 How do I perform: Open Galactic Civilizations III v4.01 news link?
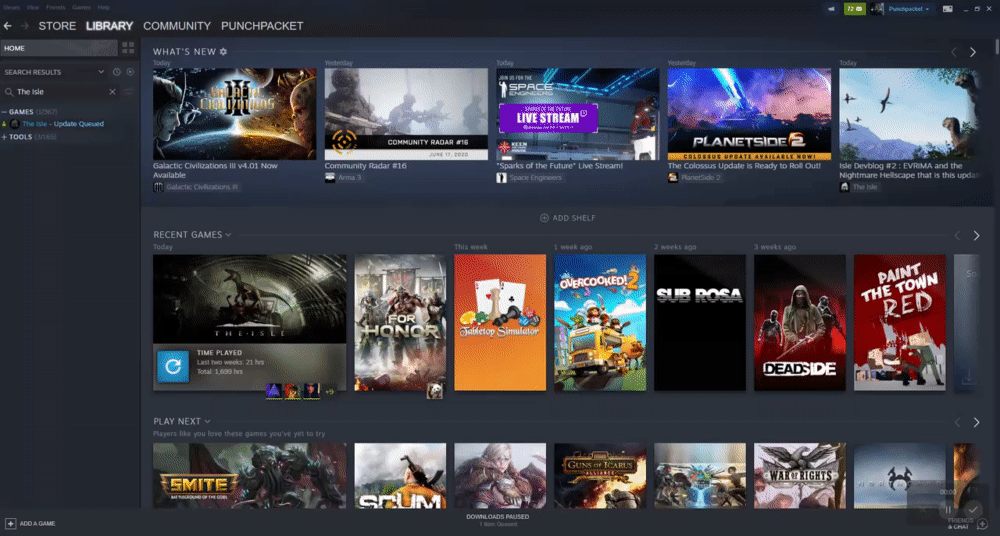point(215,170)
